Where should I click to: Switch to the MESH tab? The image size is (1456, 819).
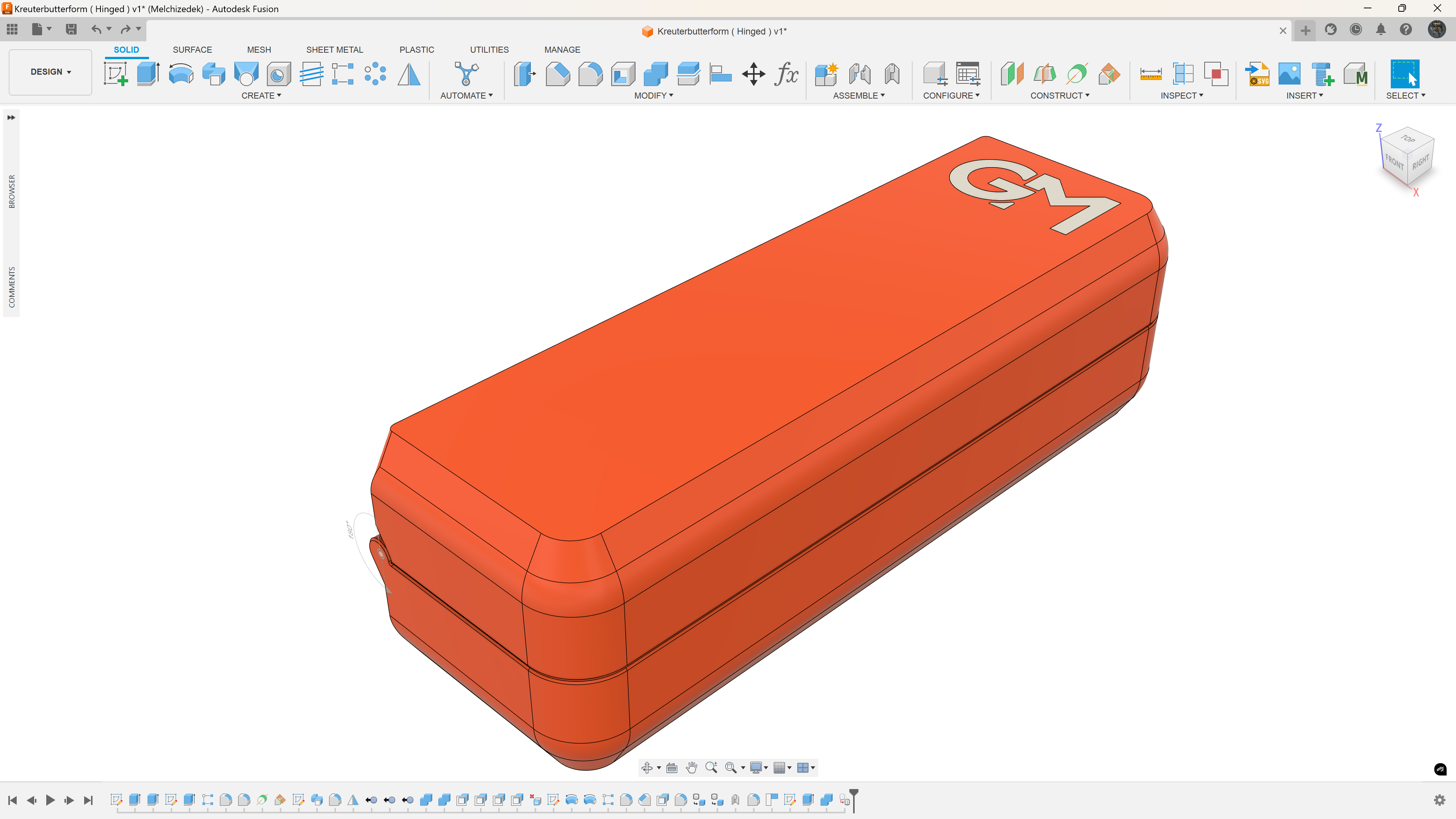point(259,50)
